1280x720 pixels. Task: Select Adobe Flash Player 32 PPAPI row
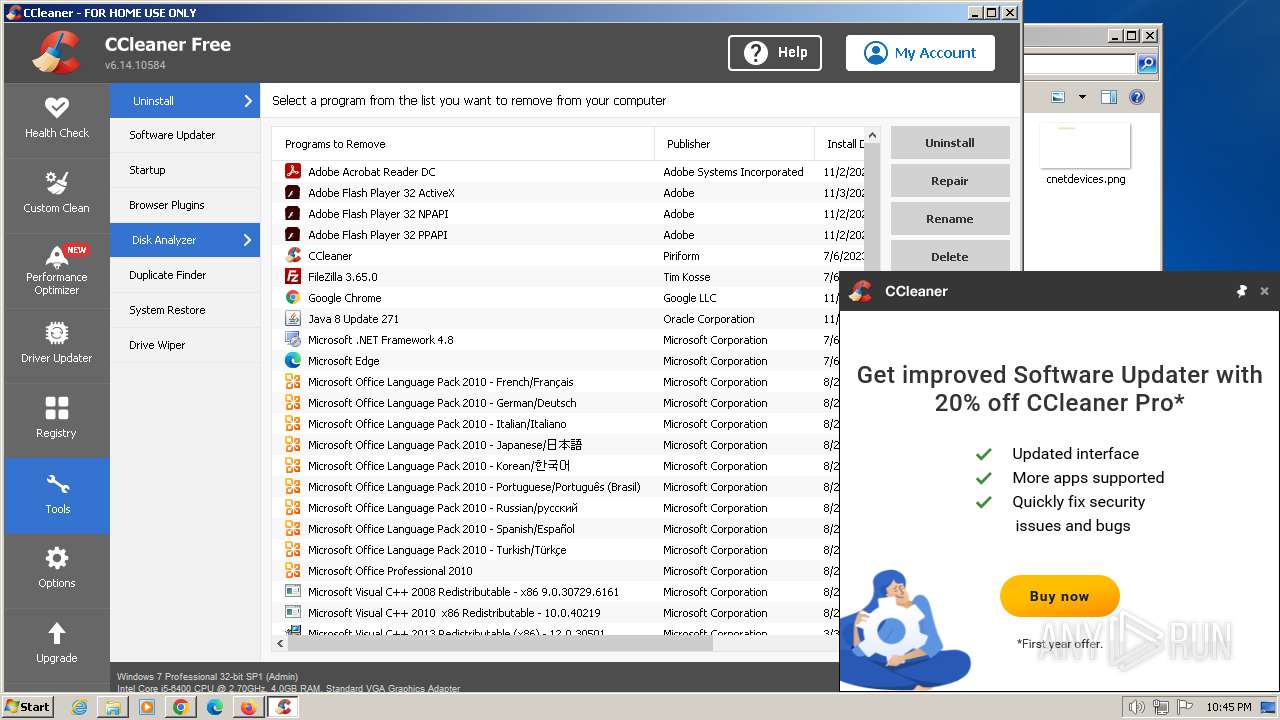tap(568, 234)
